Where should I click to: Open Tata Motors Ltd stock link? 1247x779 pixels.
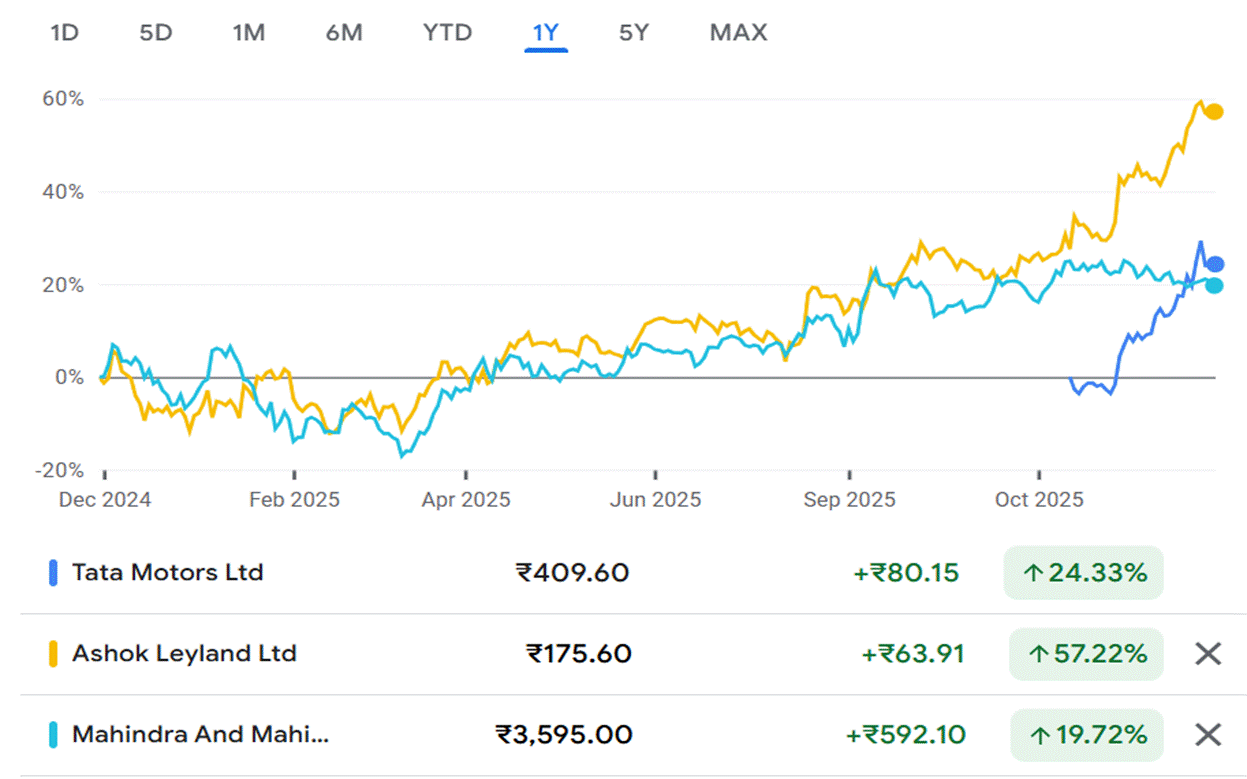167,573
